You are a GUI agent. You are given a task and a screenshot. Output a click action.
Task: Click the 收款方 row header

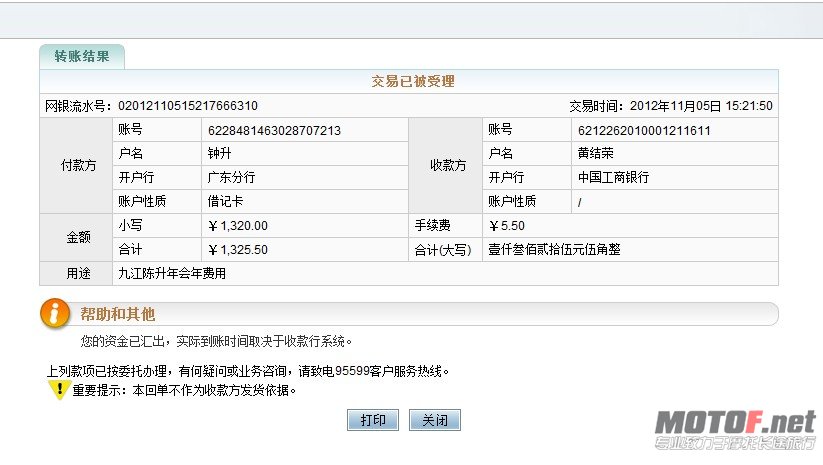[x=446, y=165]
